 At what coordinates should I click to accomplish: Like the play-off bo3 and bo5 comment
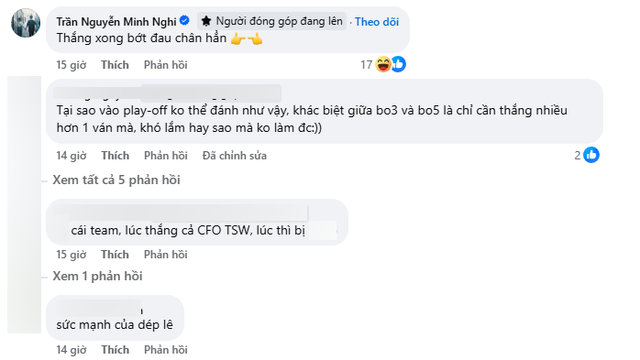[115, 156]
